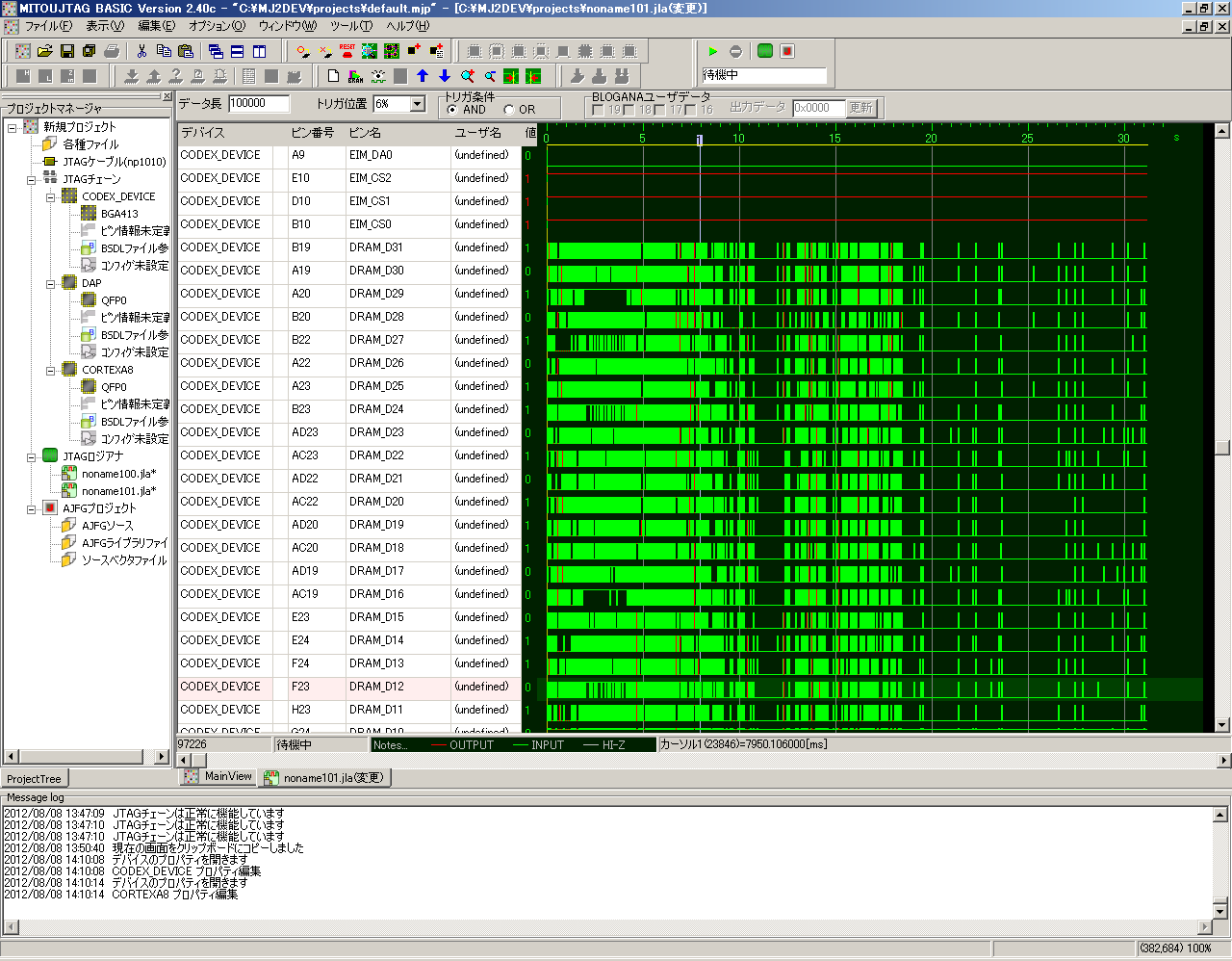Toggle BLOGANA user data checkbox 19
This screenshot has width=1232, height=961.
point(598,110)
